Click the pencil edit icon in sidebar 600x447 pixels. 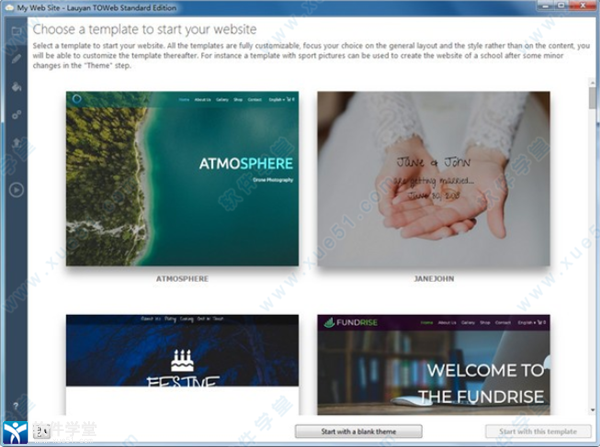(x=15, y=59)
